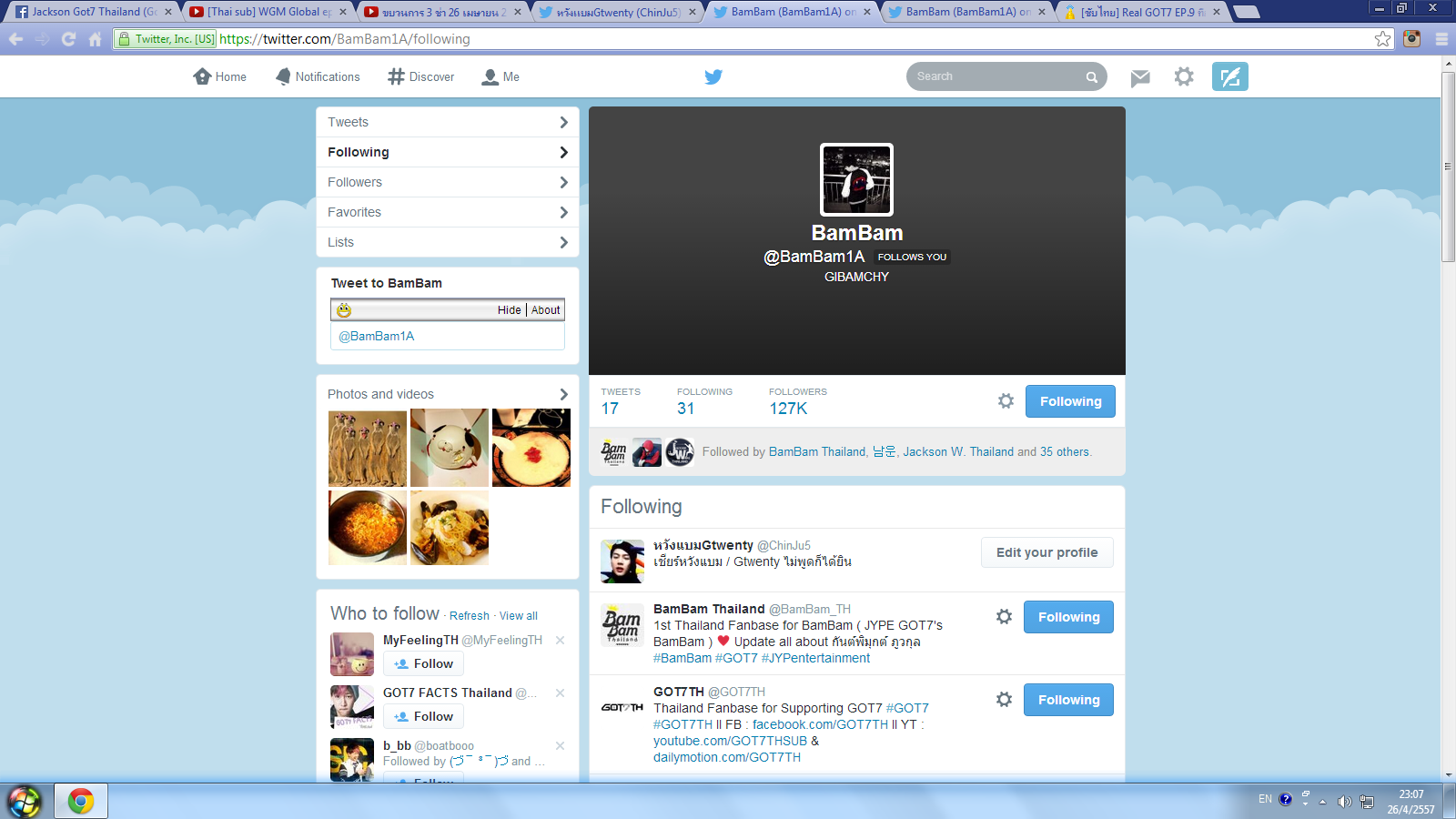Open browser home page
1456x819 pixels.
pos(95,39)
